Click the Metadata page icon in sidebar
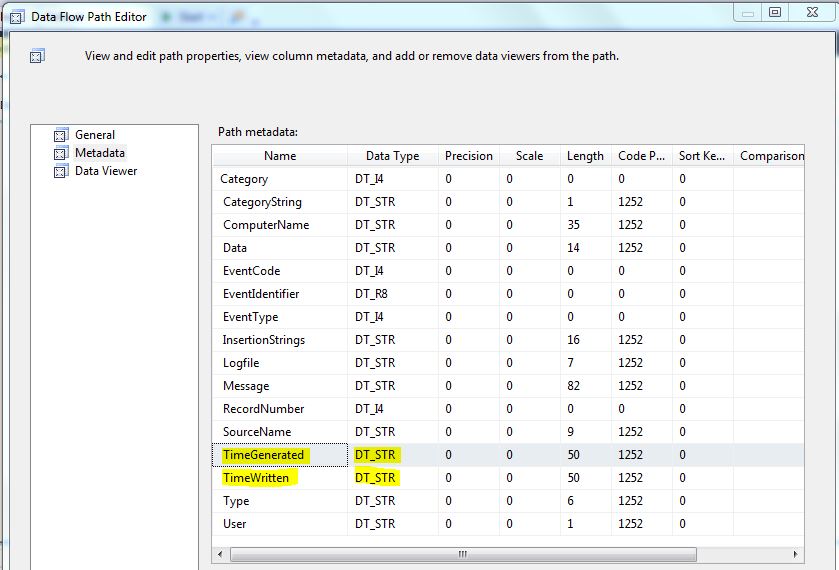The image size is (839, 570). [x=60, y=153]
